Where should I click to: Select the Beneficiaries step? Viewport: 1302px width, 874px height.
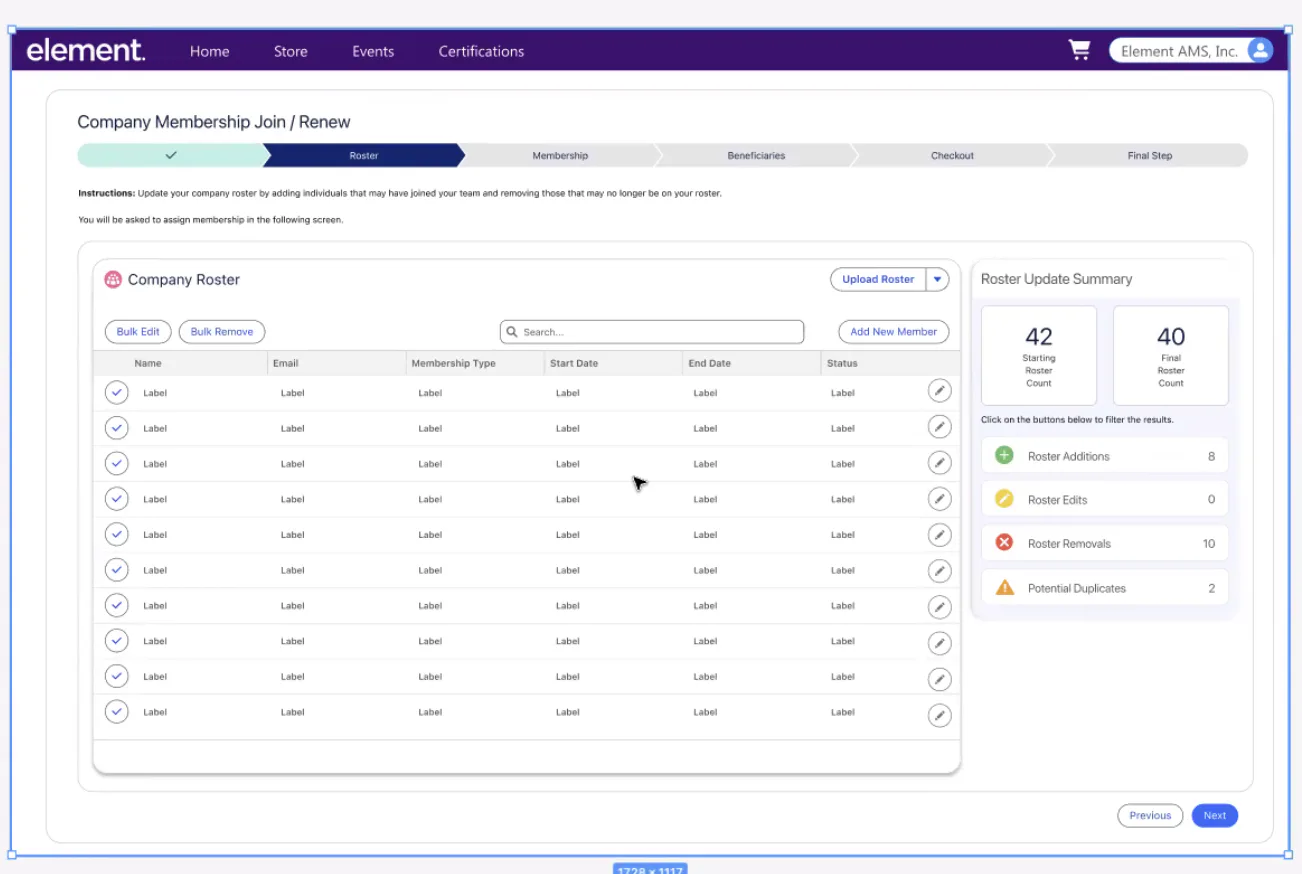(756, 155)
